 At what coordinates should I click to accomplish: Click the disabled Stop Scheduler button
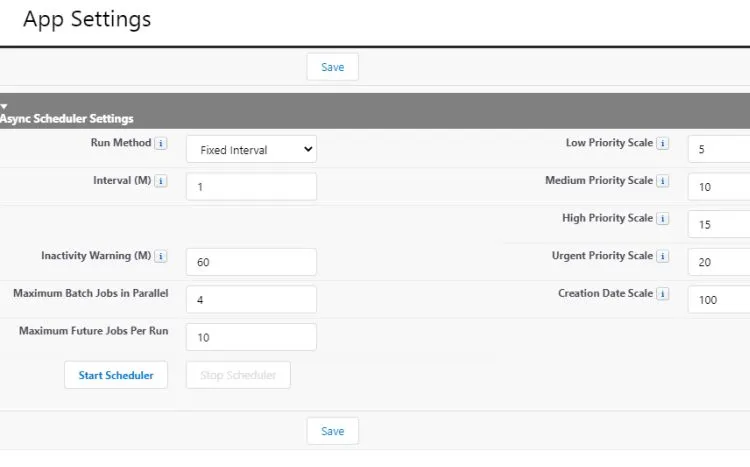[238, 375]
